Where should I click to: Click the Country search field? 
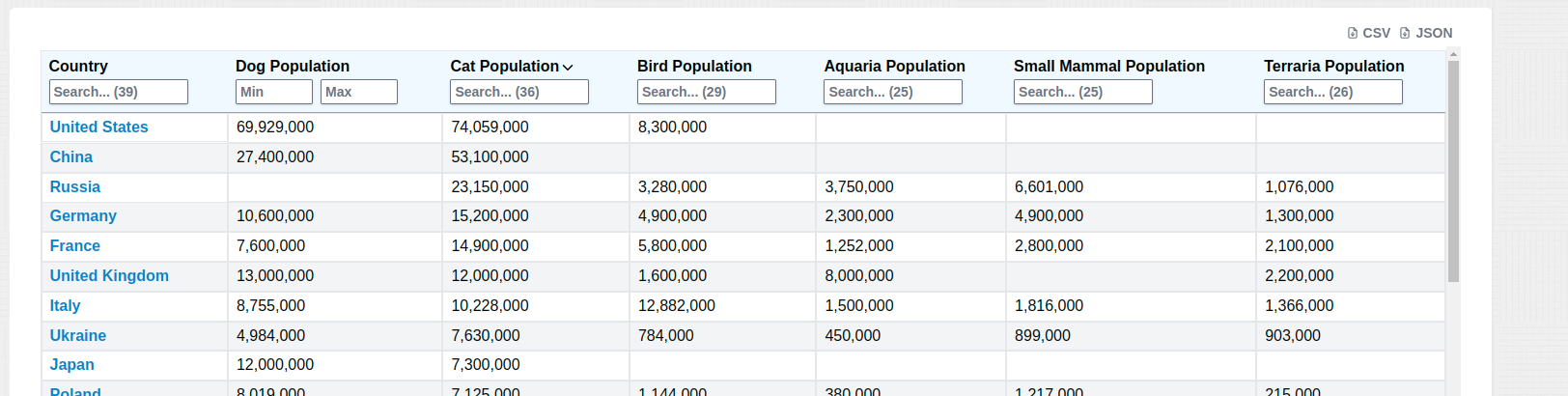tap(119, 92)
